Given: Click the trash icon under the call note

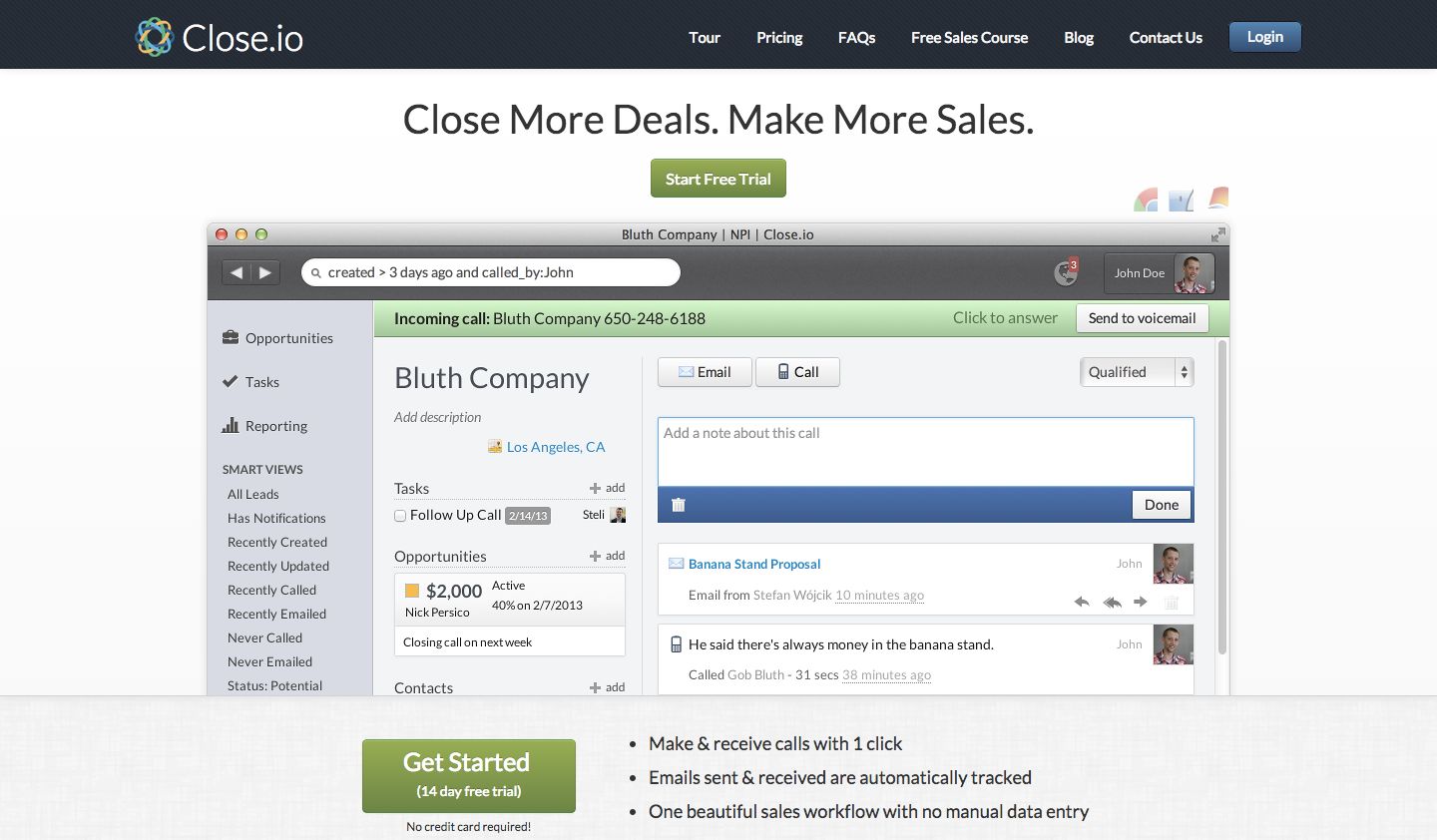Looking at the screenshot, I should pyautogui.click(x=679, y=505).
